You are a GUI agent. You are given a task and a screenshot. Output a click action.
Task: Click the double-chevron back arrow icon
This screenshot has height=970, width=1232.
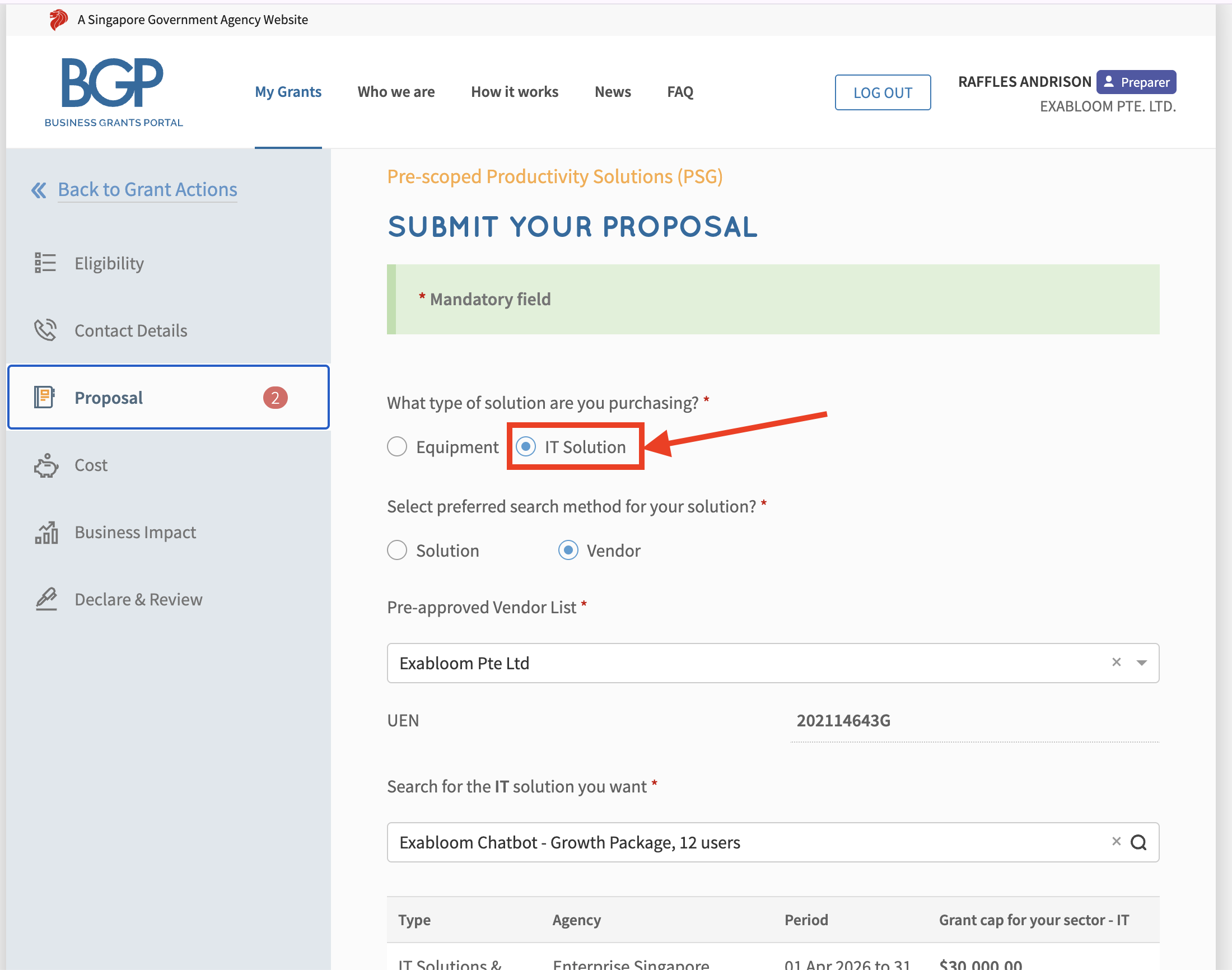(39, 190)
